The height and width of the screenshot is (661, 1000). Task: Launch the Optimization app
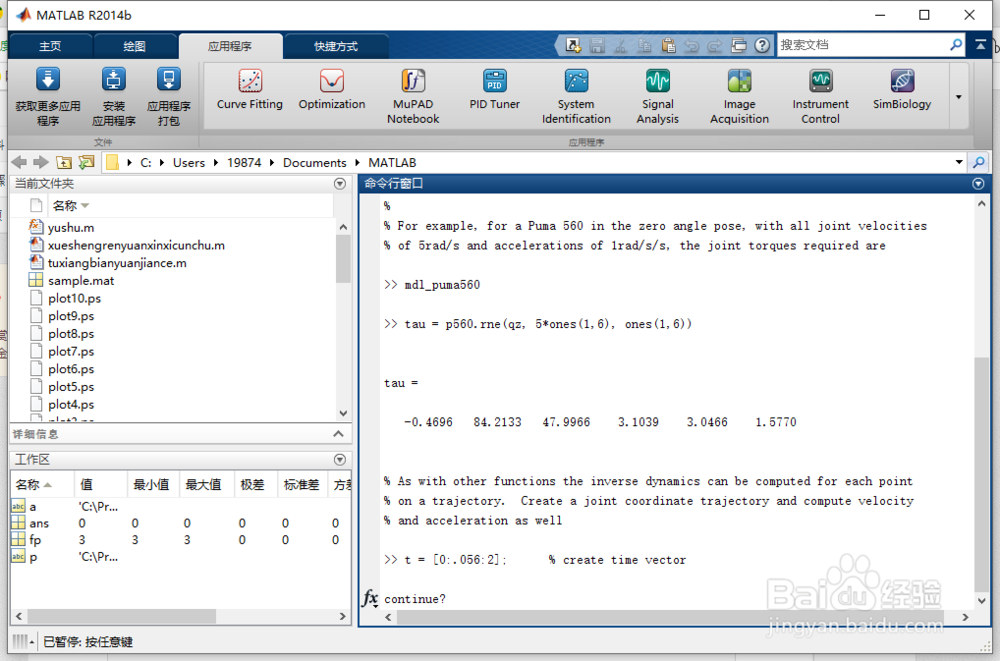click(x=332, y=89)
